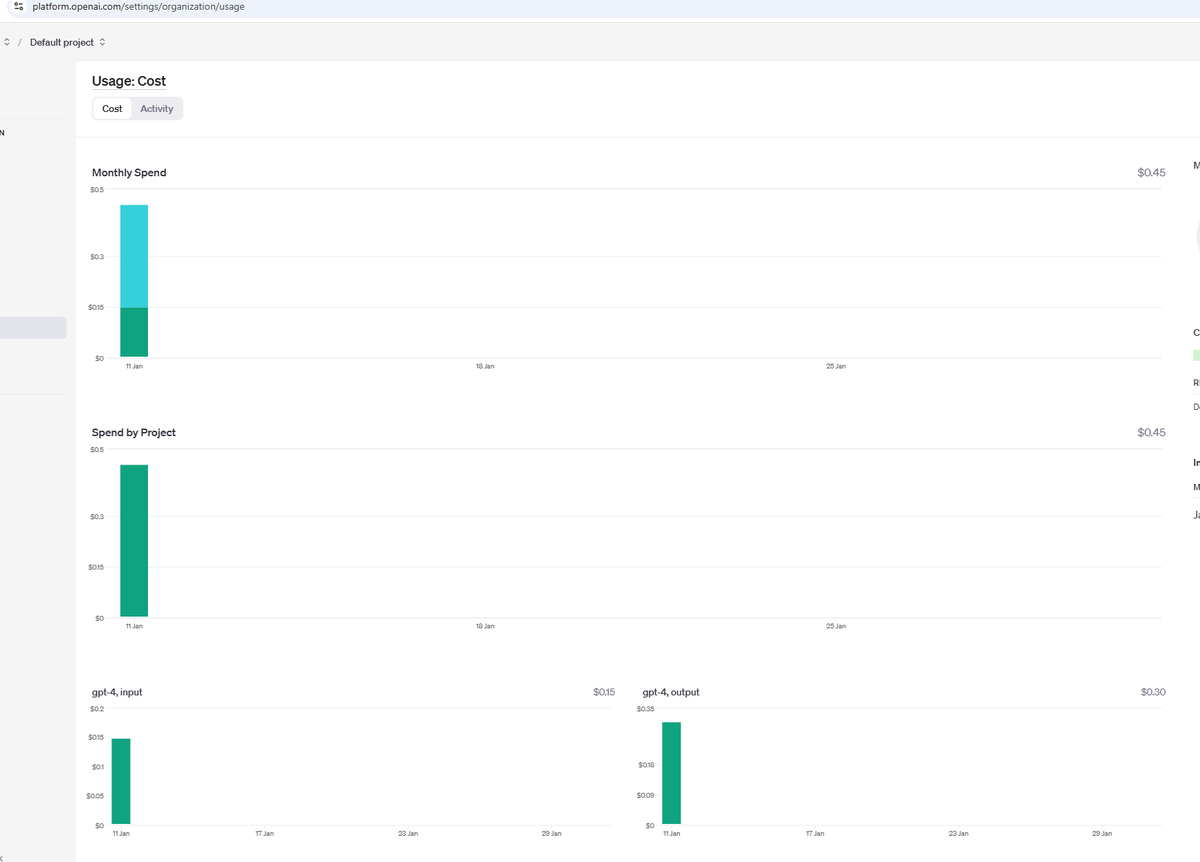Click "11 Jan" label under Monthly Spend chart
The width and height of the screenshot is (1200, 862).
click(x=134, y=367)
